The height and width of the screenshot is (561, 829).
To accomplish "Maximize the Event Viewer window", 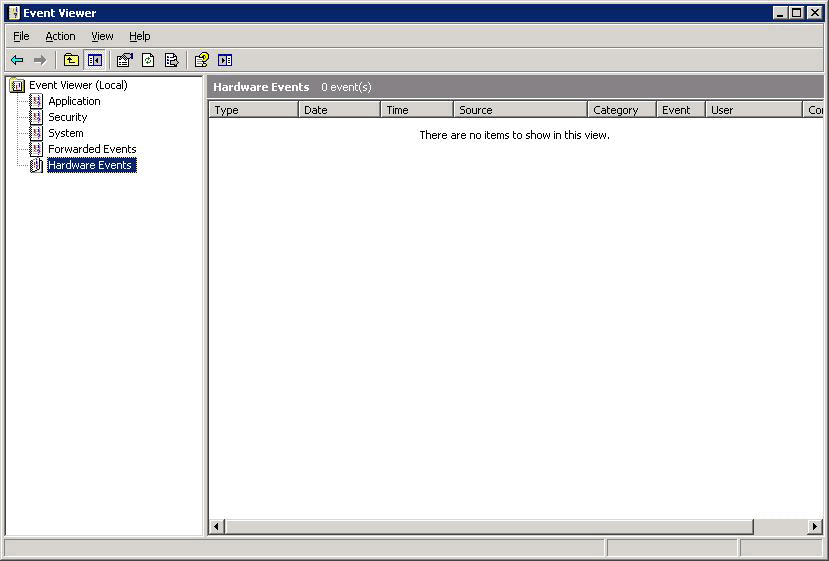I will click(797, 13).
